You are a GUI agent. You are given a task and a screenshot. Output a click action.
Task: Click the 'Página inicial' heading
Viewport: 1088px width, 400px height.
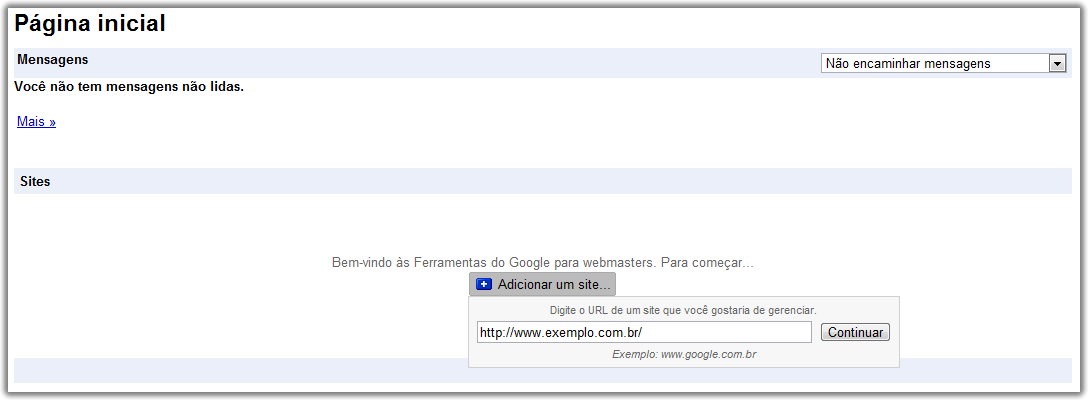[x=90, y=24]
